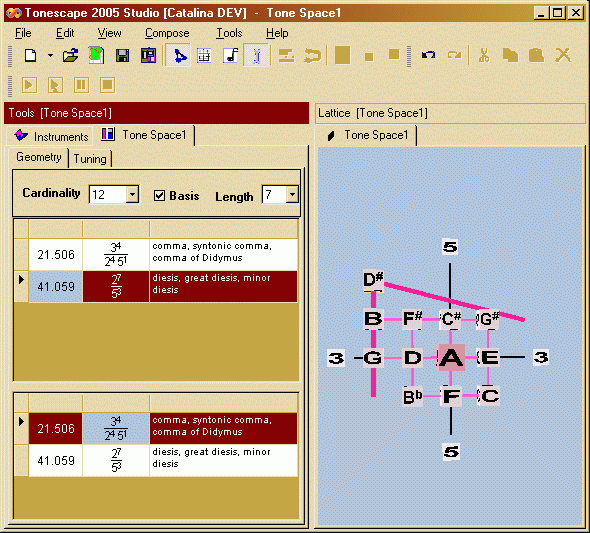The height and width of the screenshot is (533, 590).
Task: Click the Bb note in lattice
Action: [x=412, y=396]
